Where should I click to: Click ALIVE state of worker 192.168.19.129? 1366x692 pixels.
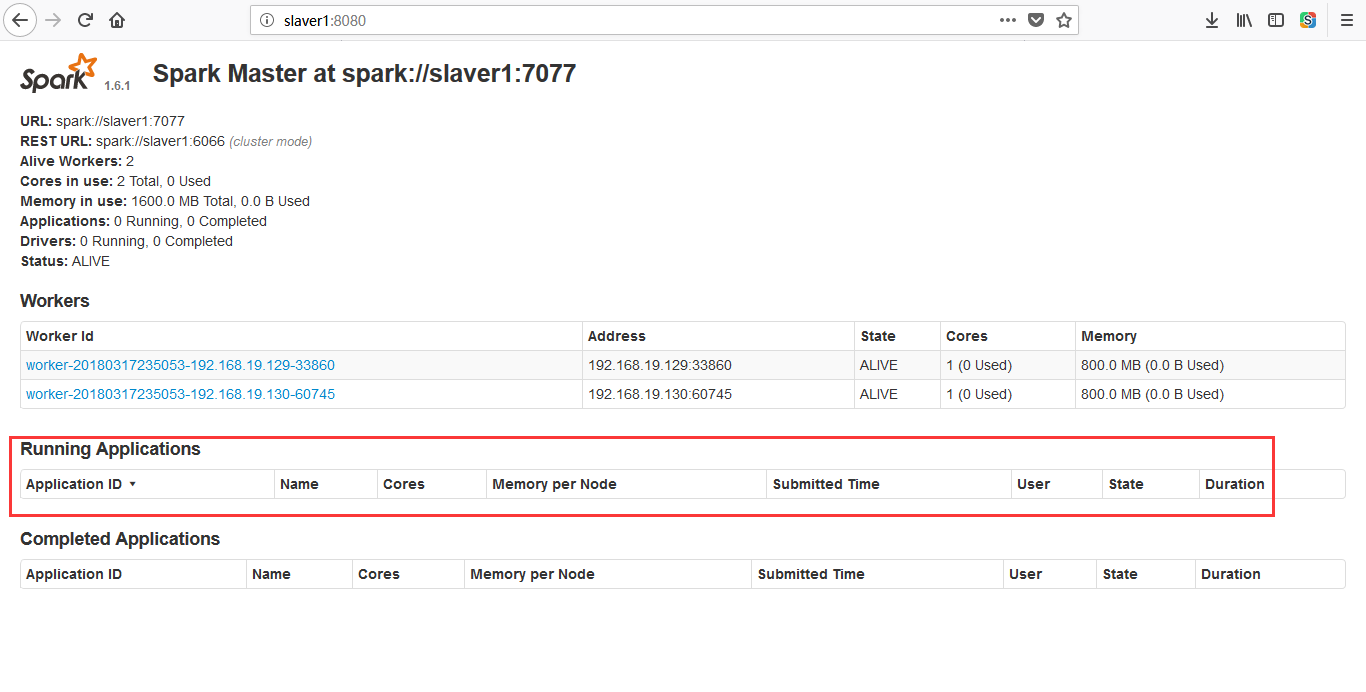[879, 365]
